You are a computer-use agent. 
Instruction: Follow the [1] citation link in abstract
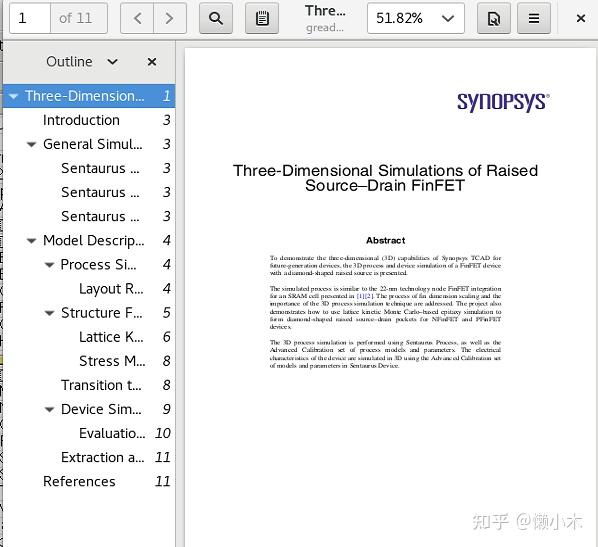pos(360,296)
